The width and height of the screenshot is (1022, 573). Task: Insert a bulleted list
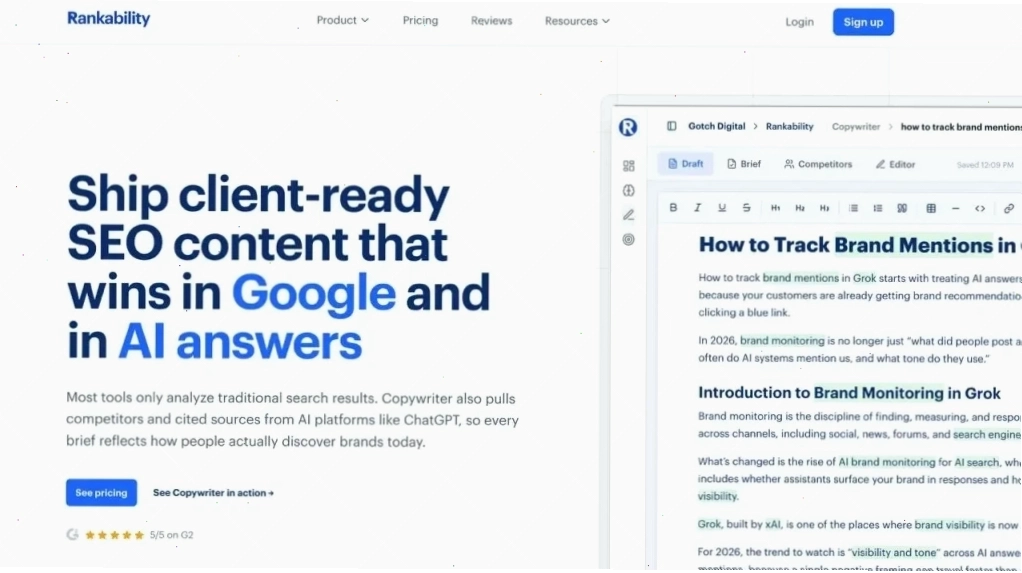[853, 208]
